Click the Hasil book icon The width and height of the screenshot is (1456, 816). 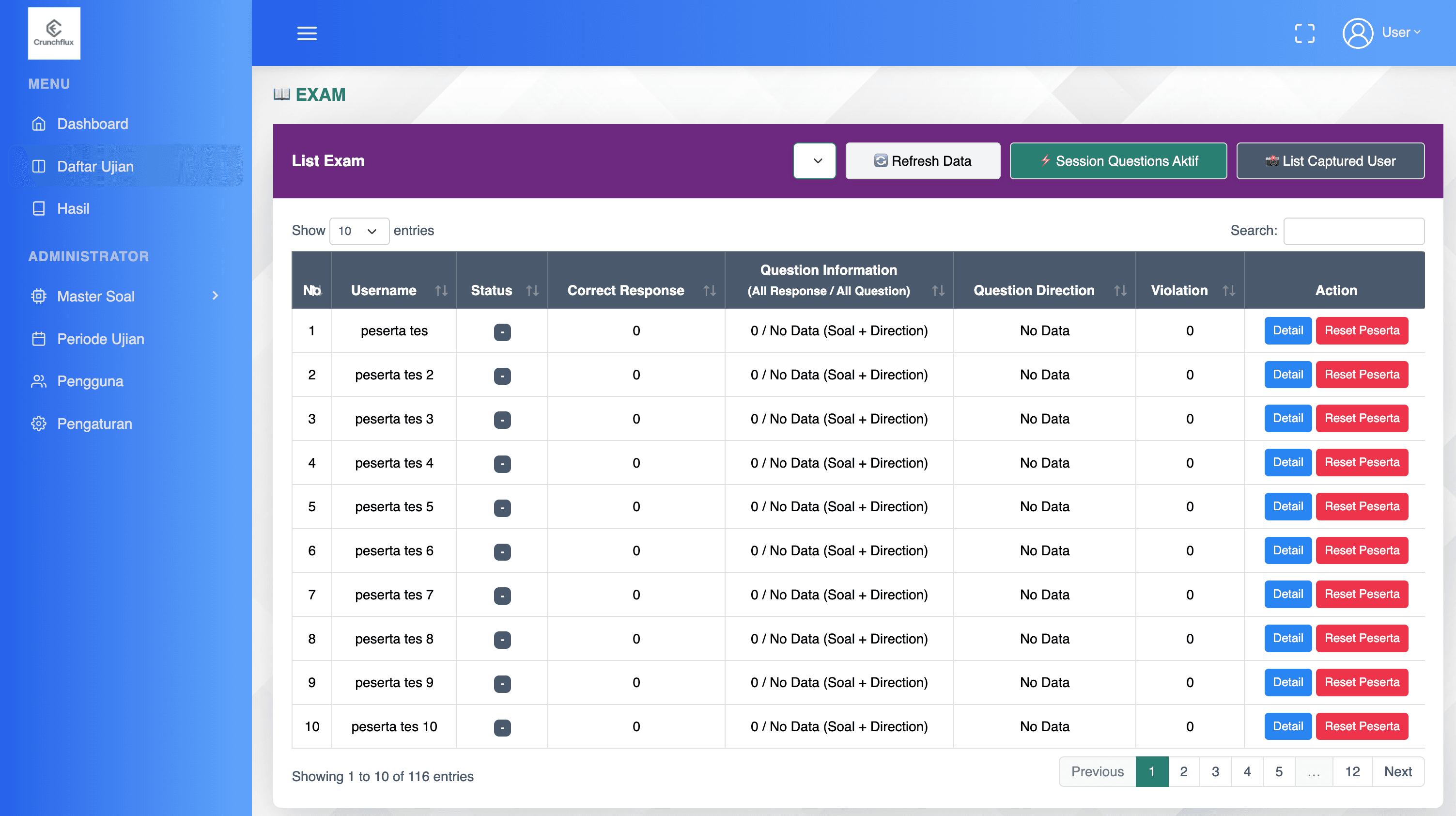[38, 209]
